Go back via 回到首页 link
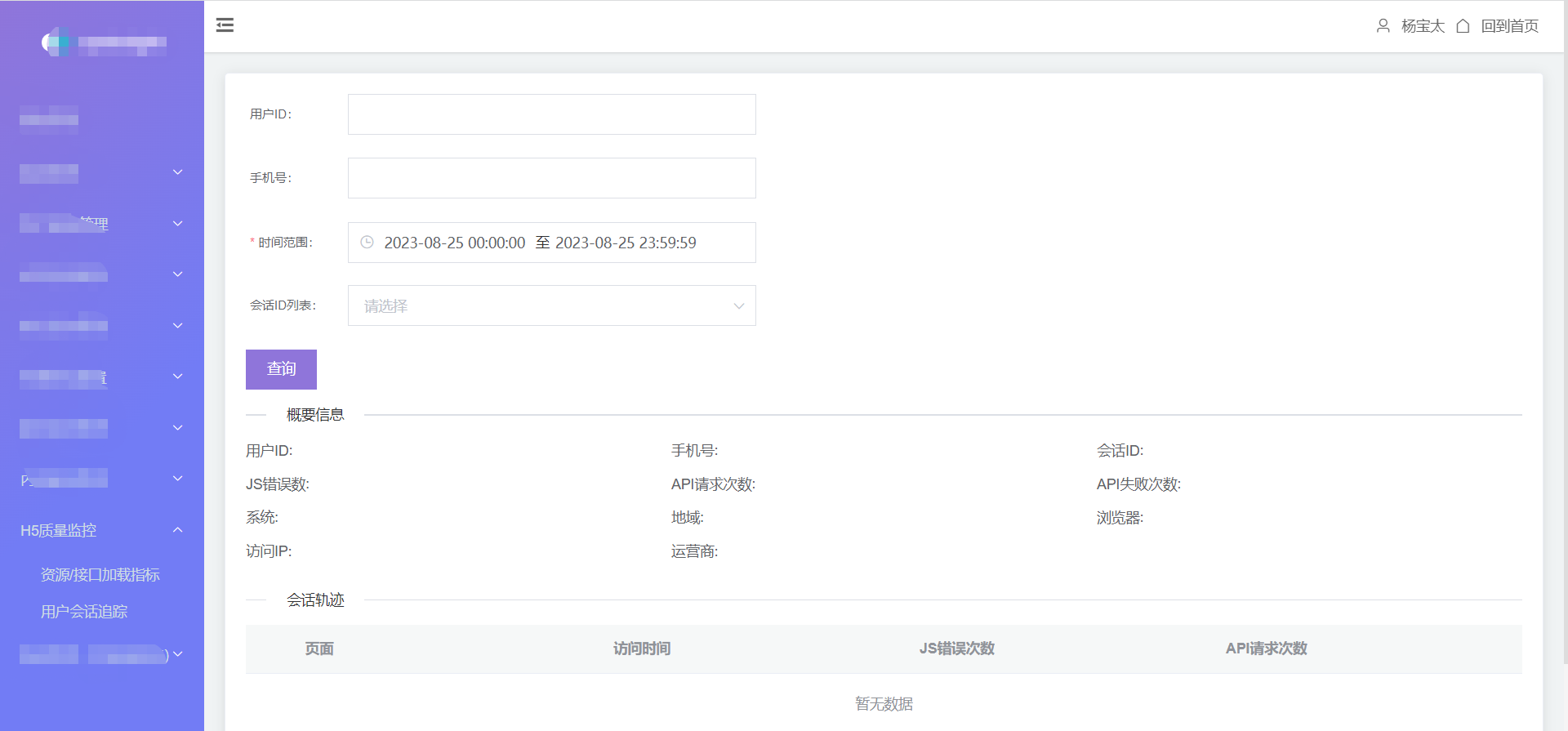 (1509, 26)
